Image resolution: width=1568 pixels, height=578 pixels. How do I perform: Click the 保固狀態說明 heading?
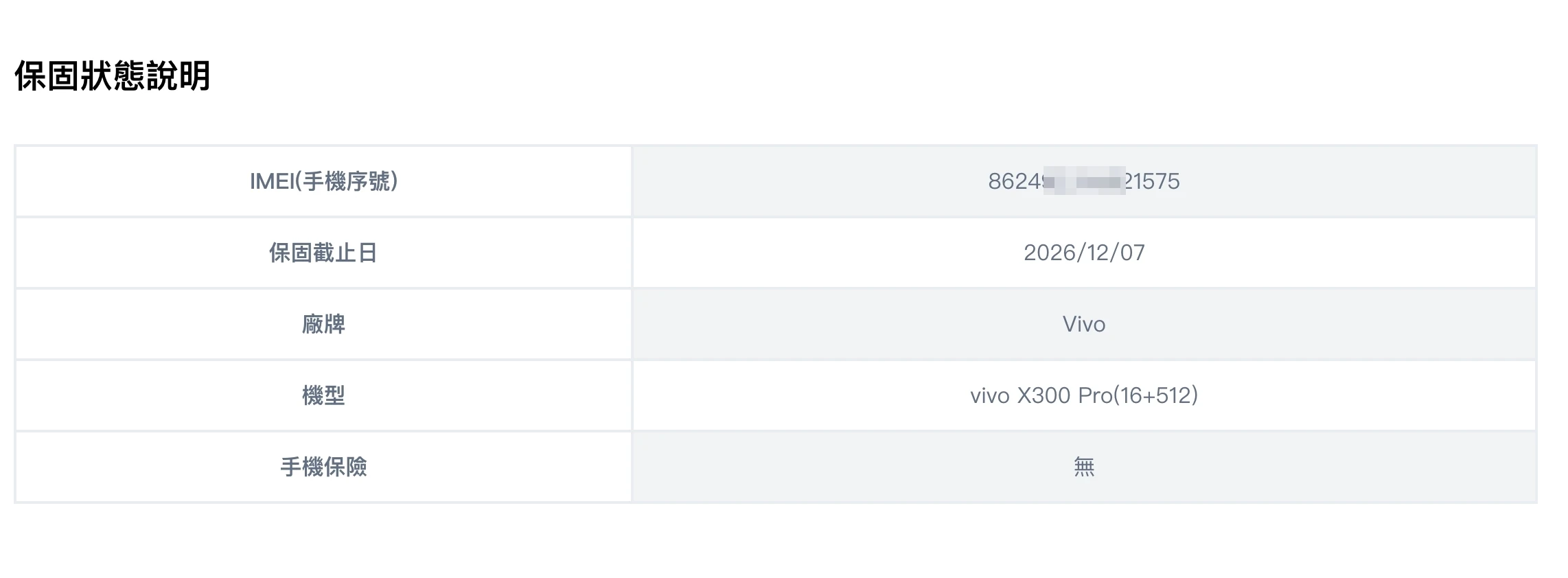coord(113,76)
